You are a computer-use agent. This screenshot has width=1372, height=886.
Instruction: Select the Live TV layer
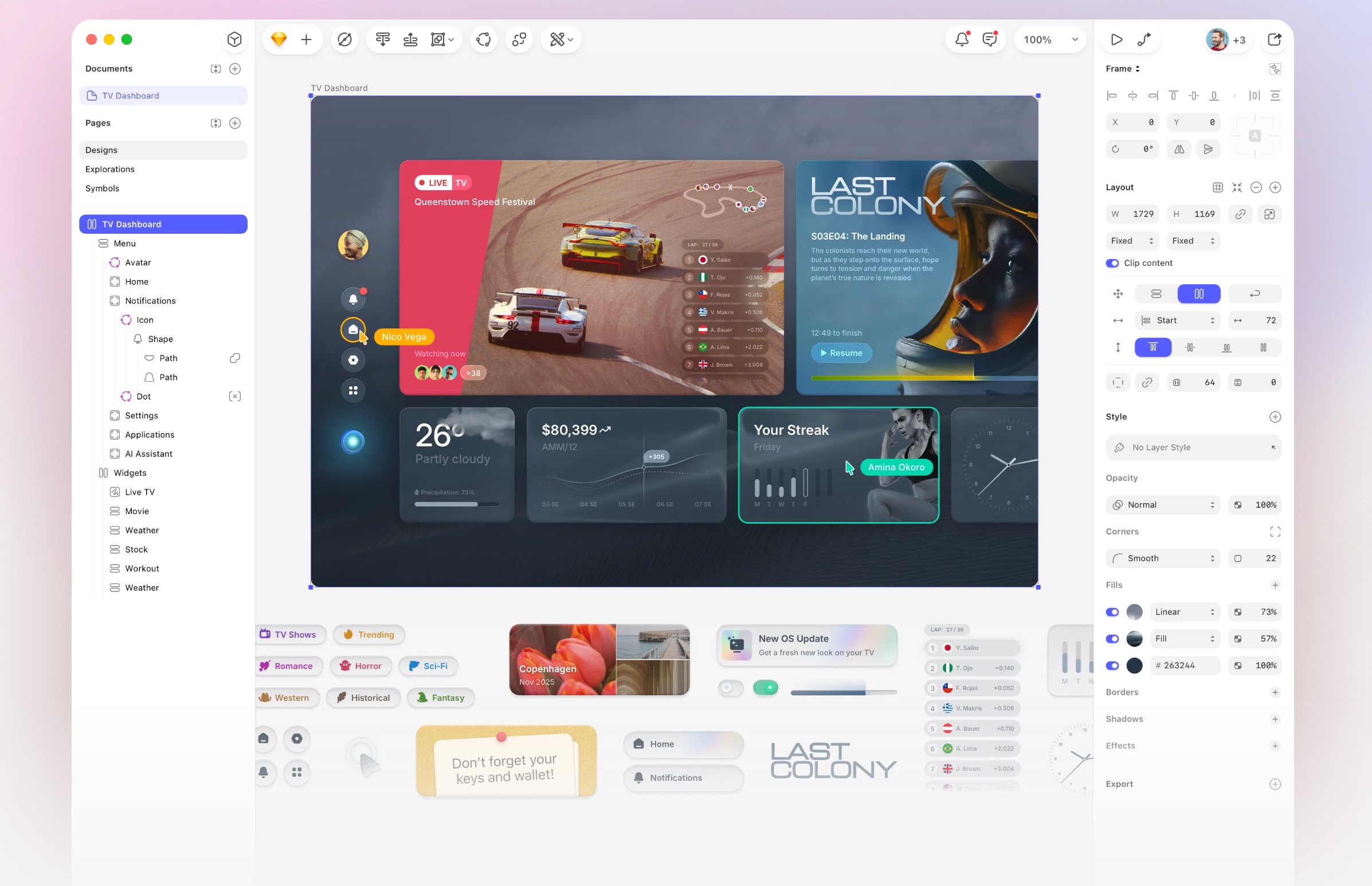tap(140, 492)
